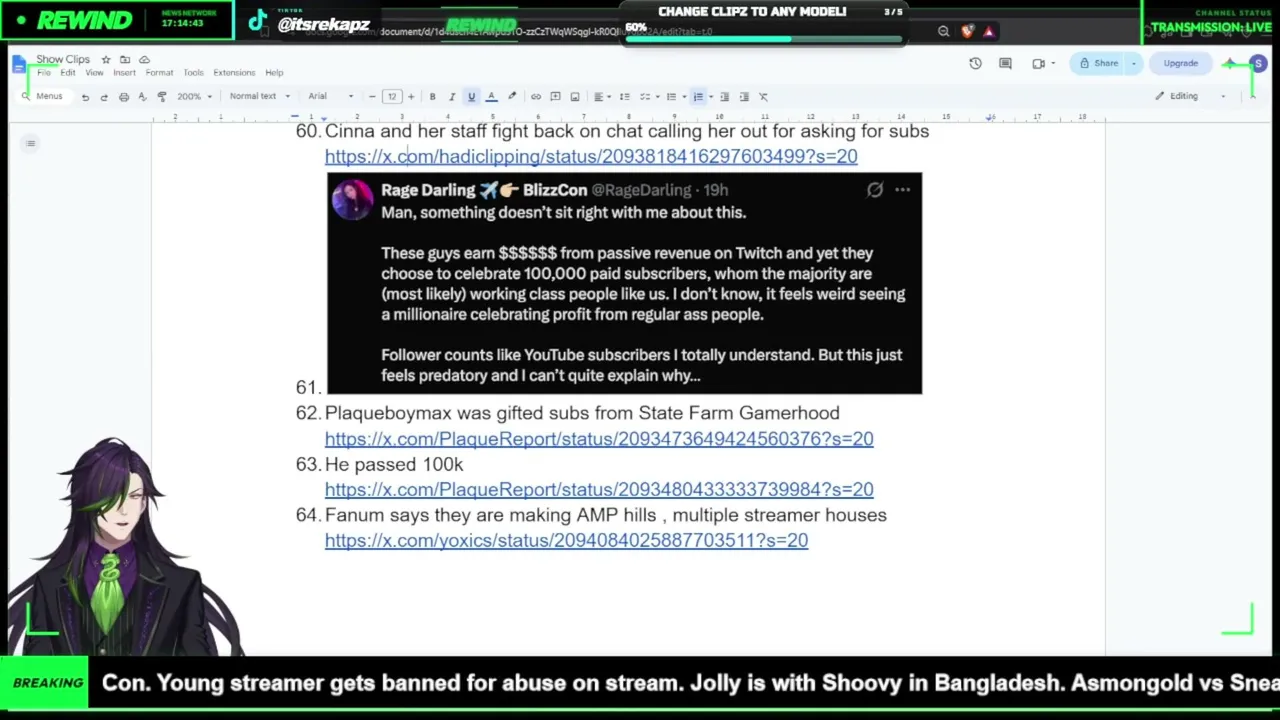Open the Extensions menu
Viewport: 1280px width, 720px height.
(x=234, y=73)
